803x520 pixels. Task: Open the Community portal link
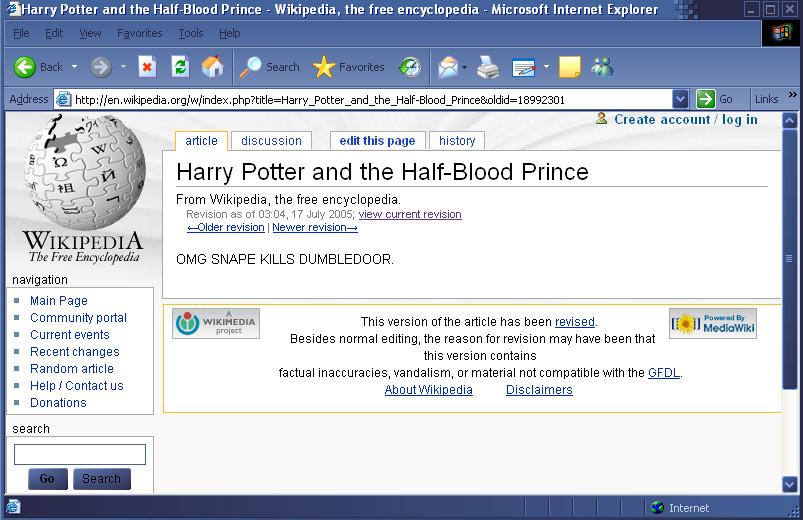(78, 318)
